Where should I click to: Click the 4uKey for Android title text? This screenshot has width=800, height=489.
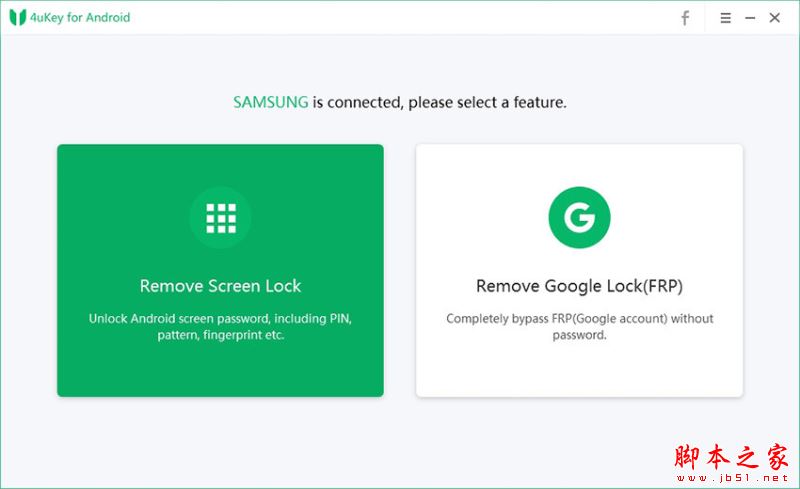tap(80, 18)
